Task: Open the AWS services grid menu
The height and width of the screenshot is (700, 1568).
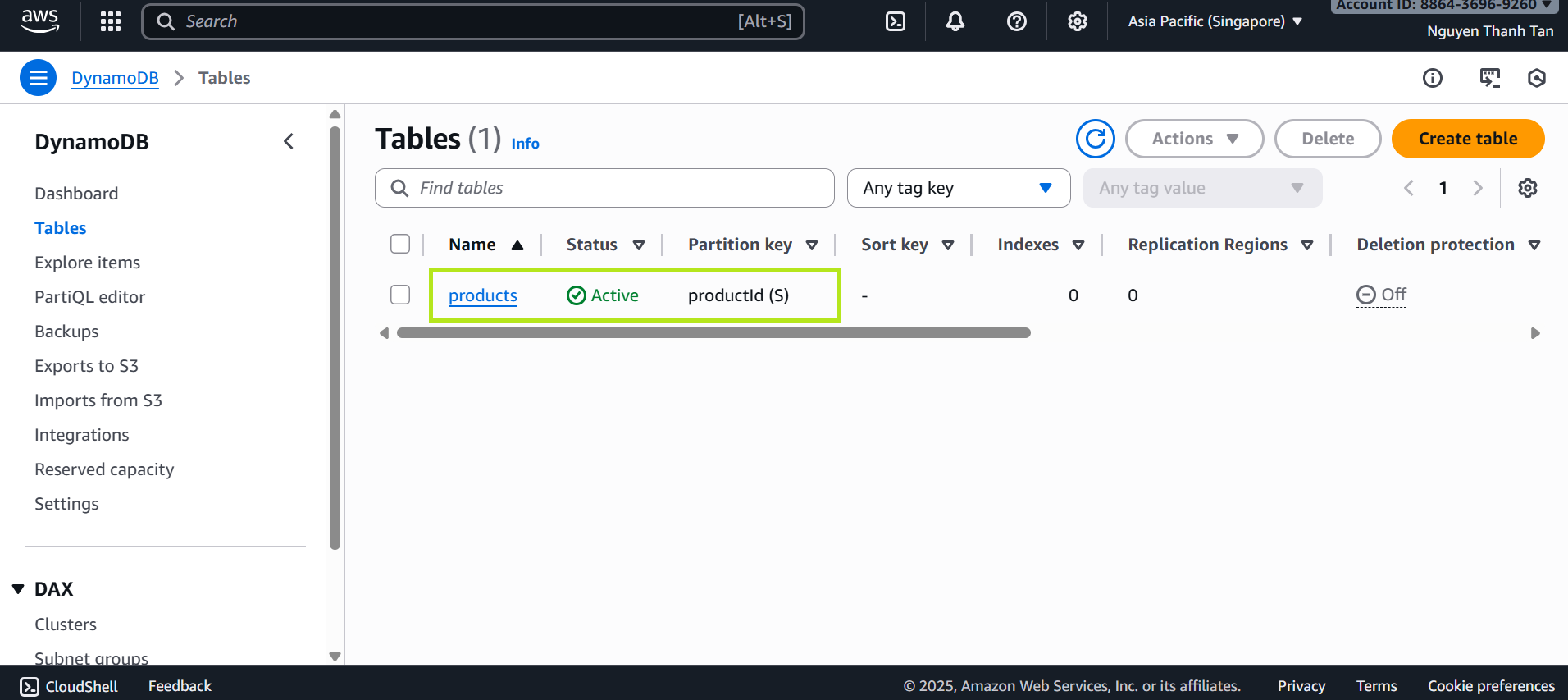Action: (x=111, y=21)
